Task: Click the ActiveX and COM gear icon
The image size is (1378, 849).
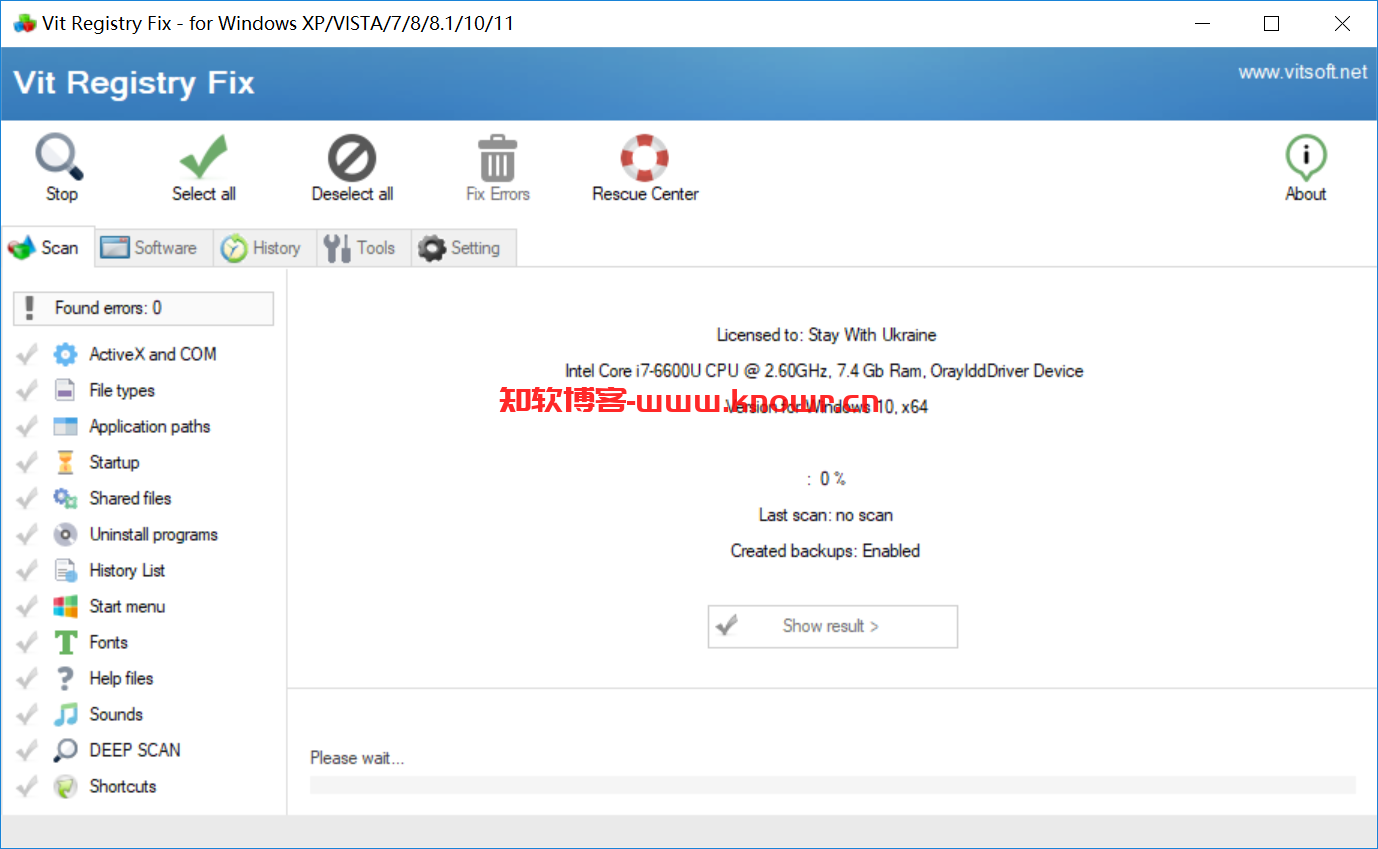Action: pyautogui.click(x=65, y=354)
